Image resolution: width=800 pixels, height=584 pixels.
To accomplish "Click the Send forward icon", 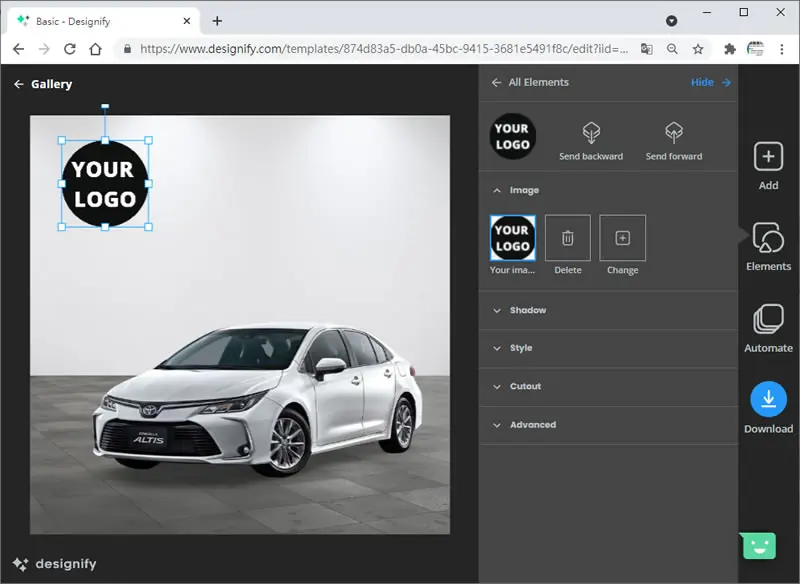I will 673,133.
